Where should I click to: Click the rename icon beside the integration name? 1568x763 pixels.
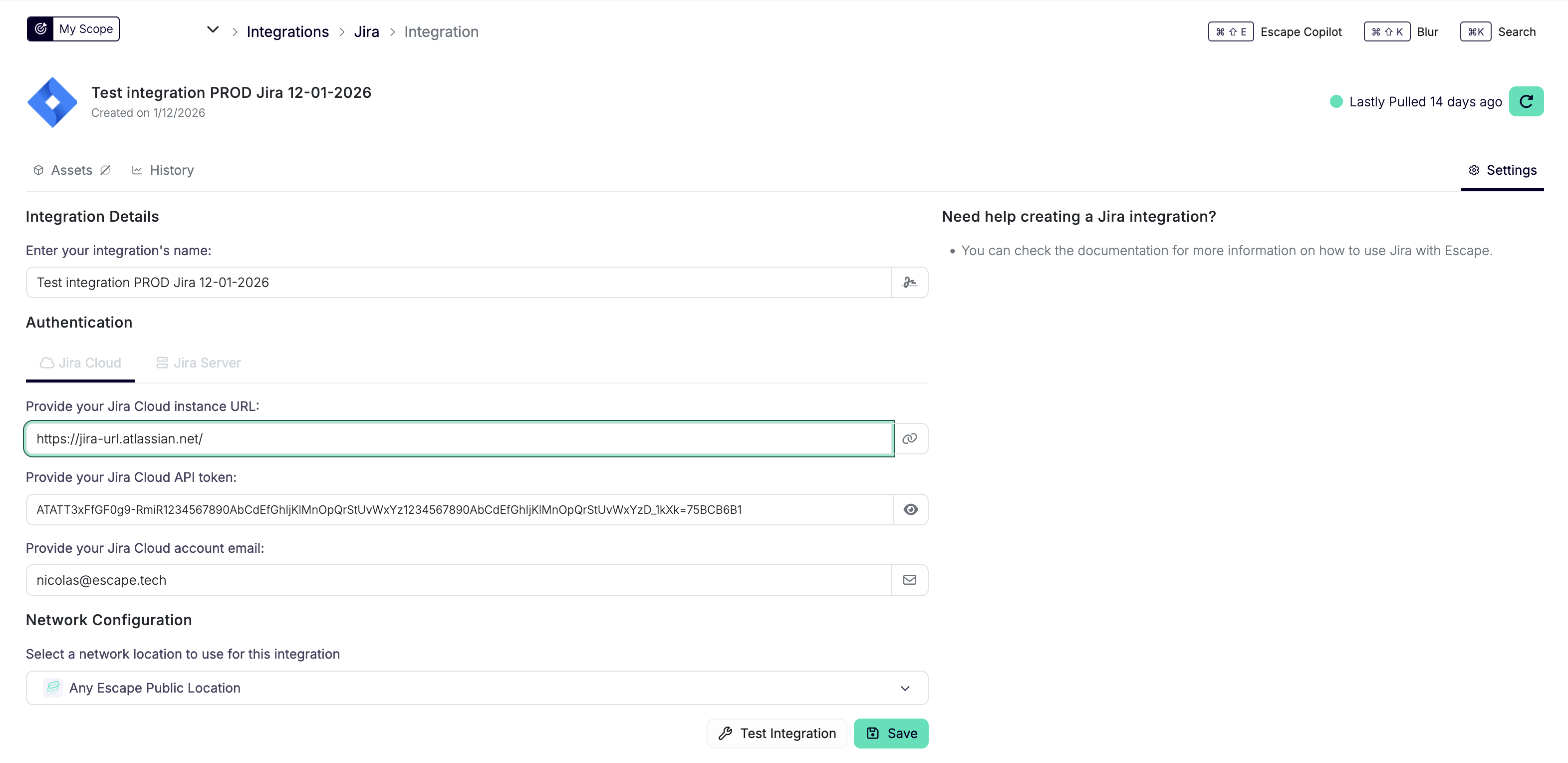pos(909,282)
